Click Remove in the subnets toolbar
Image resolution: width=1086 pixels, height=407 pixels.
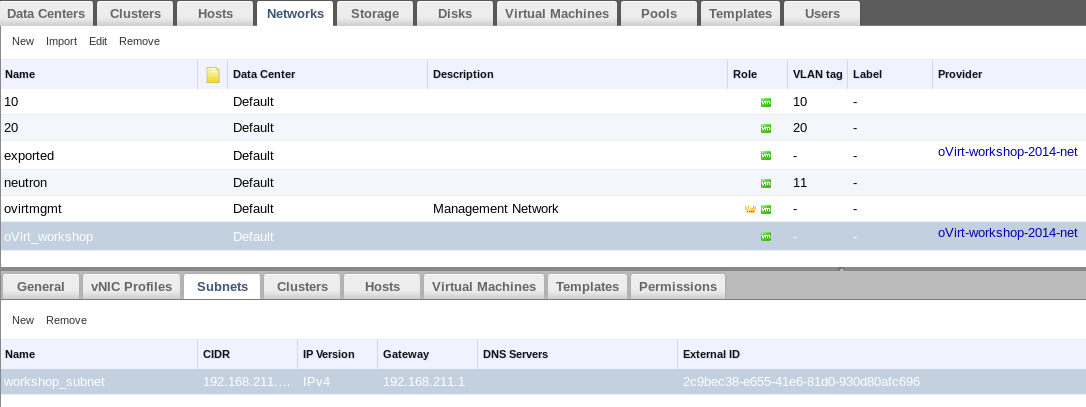[x=66, y=320]
